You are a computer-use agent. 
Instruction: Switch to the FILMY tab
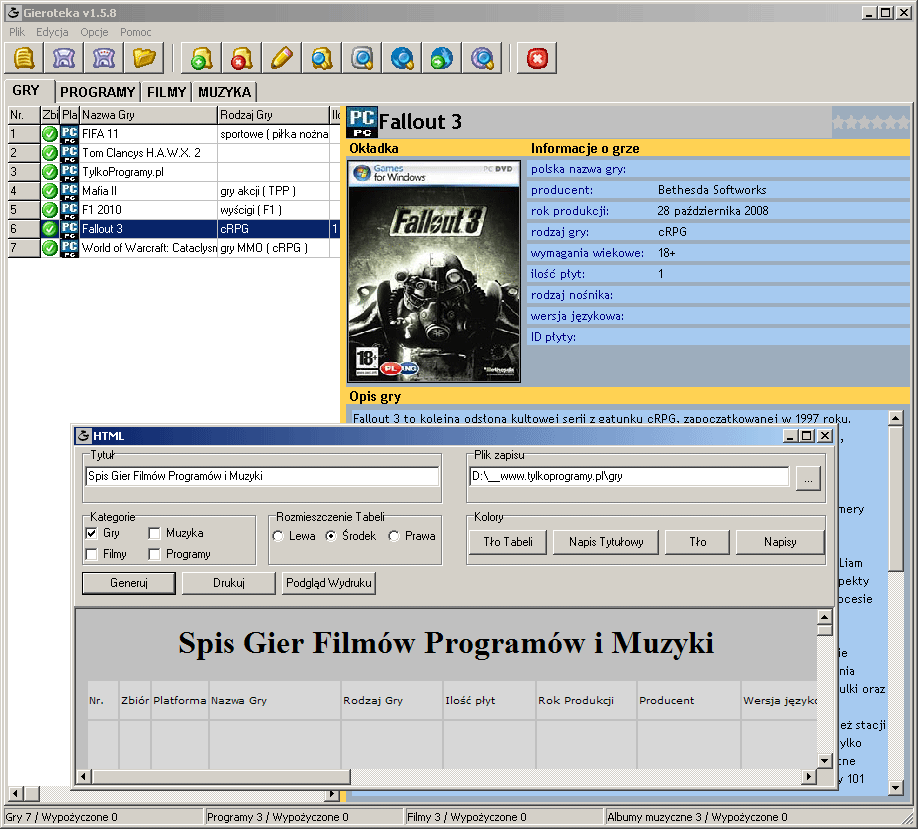[x=166, y=92]
